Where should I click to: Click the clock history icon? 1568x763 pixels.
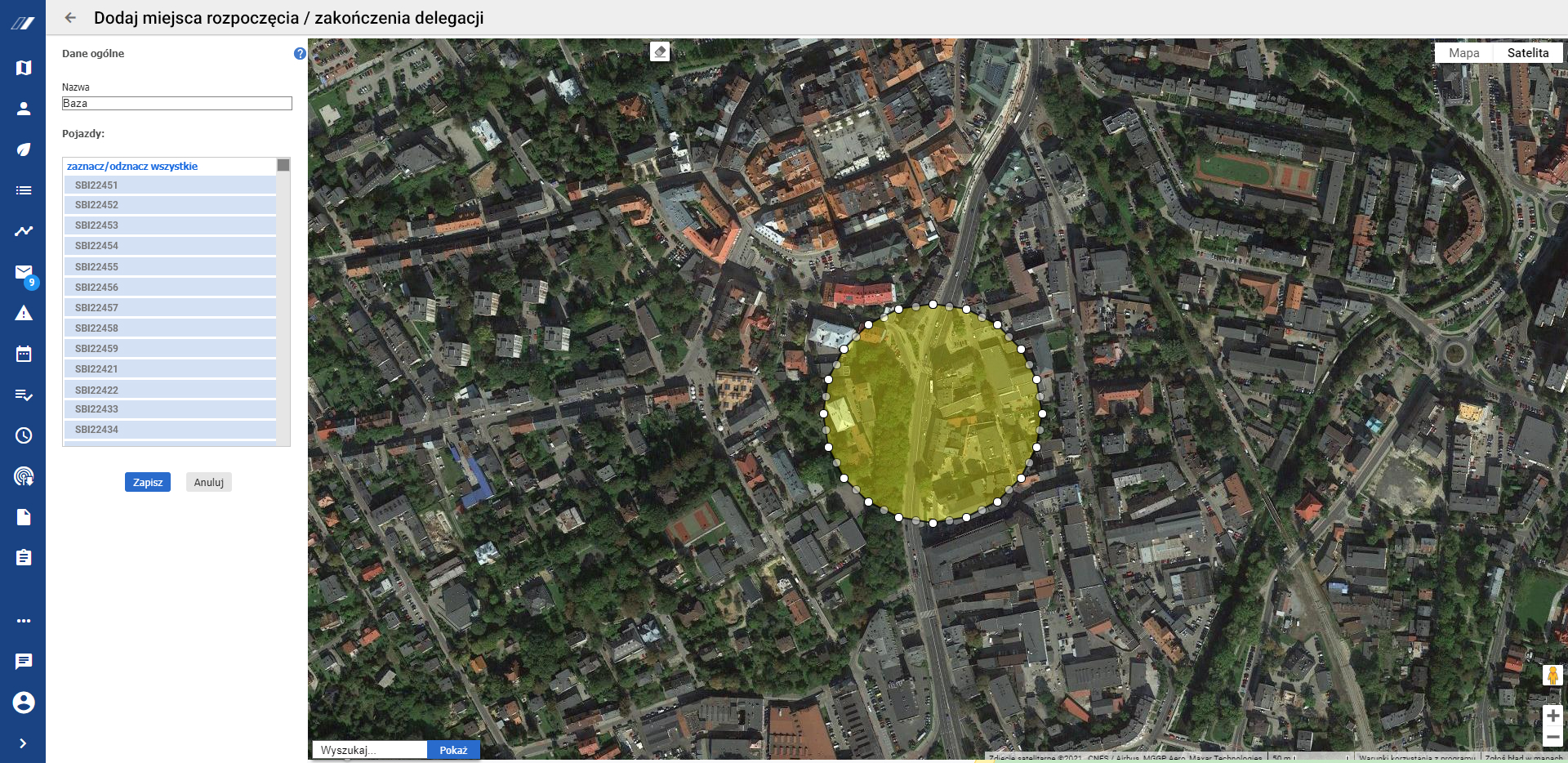point(24,435)
